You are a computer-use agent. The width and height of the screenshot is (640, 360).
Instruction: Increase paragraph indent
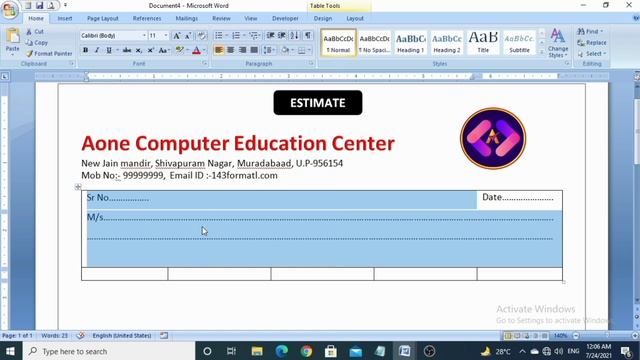click(282, 36)
